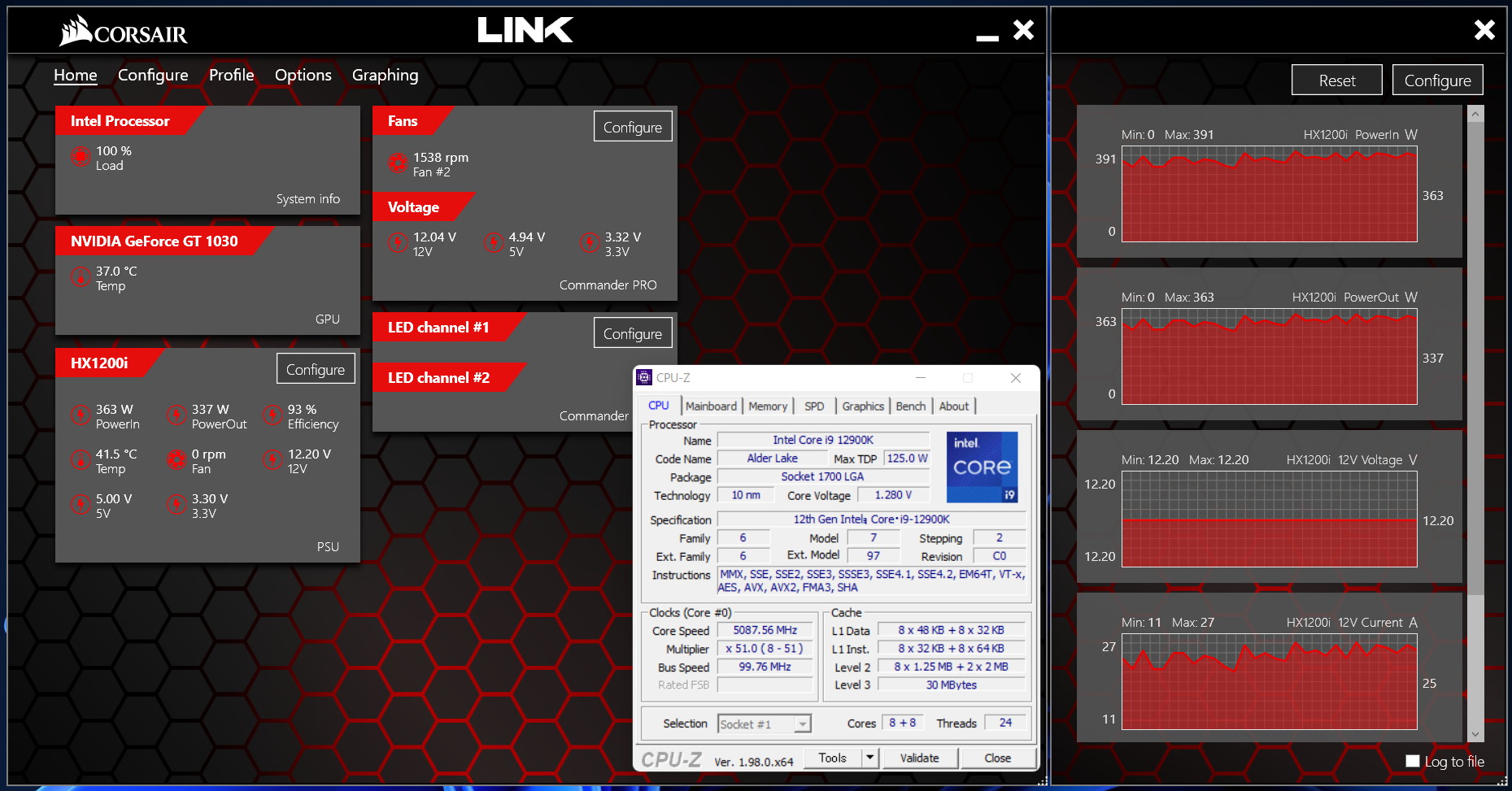
Task: Select the Mainboard tab in CPU-Z
Action: point(711,406)
